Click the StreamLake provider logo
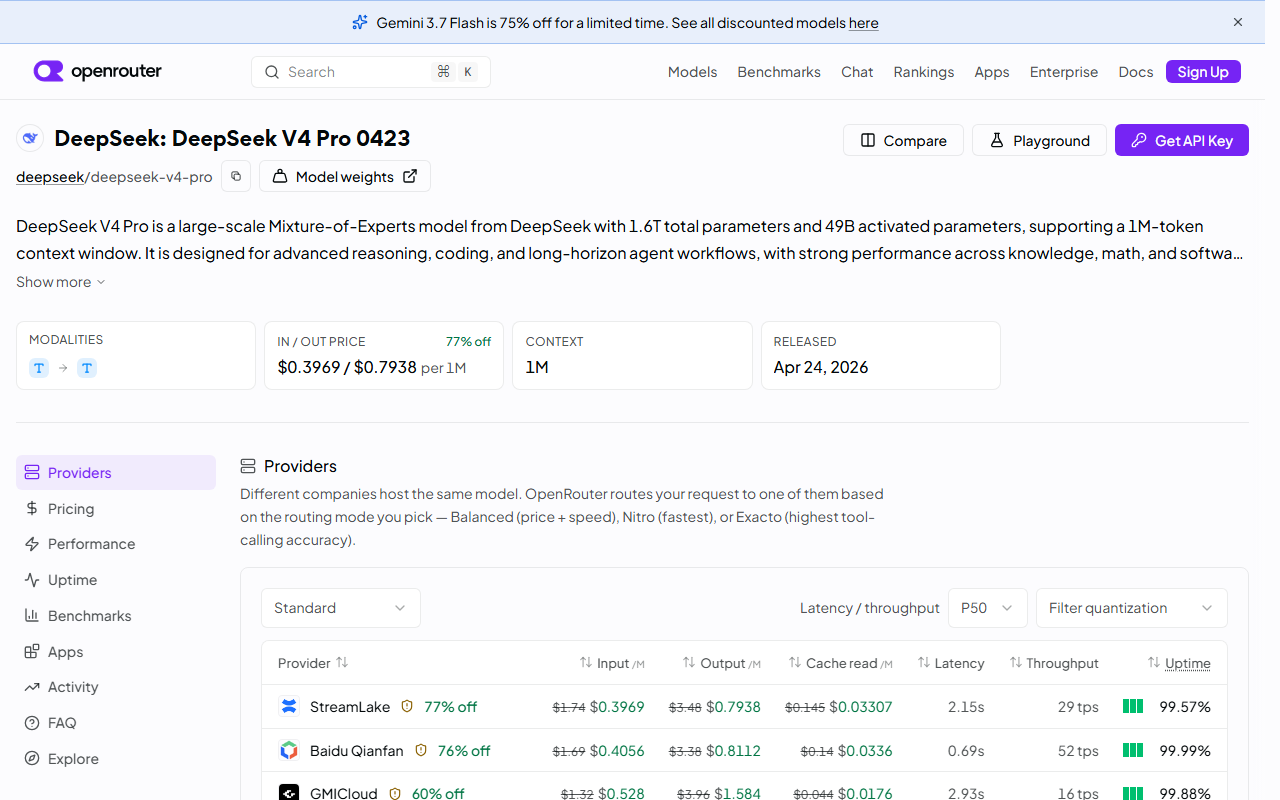The image size is (1280, 800). coord(289,707)
